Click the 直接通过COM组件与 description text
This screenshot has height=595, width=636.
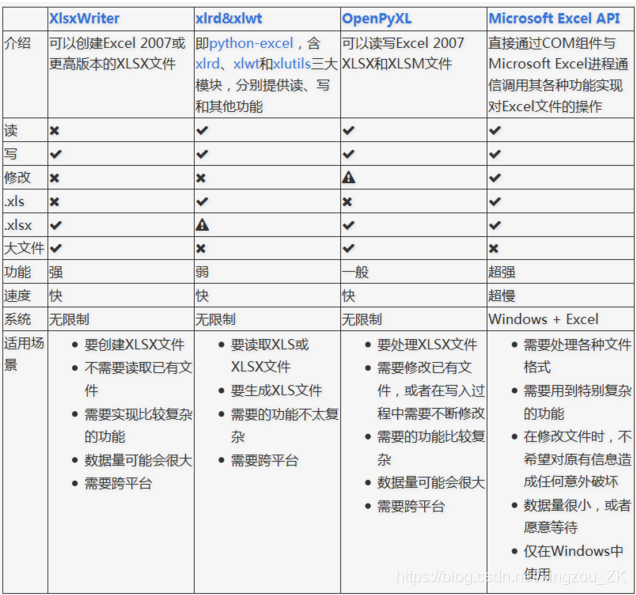click(x=552, y=43)
